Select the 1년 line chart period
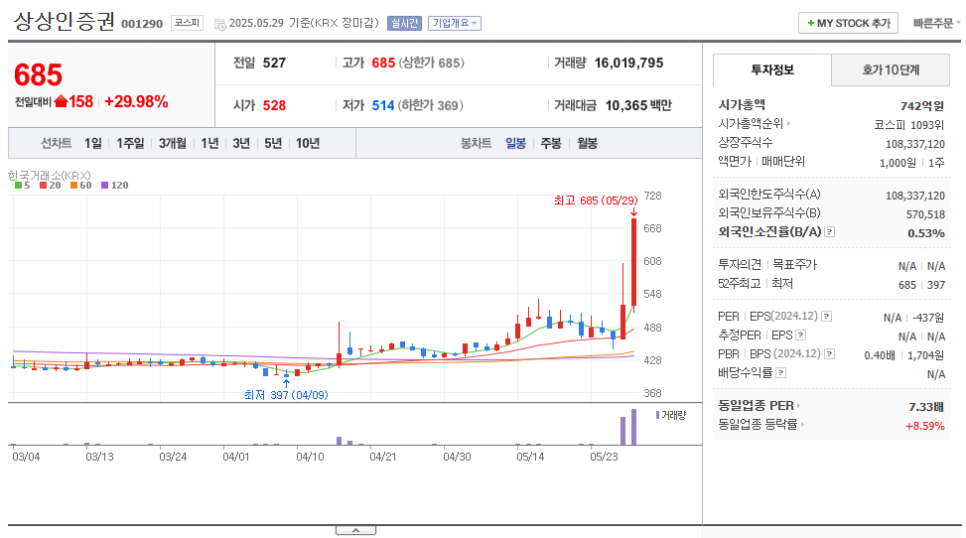Viewport: 966px width, 538px height. click(x=209, y=144)
